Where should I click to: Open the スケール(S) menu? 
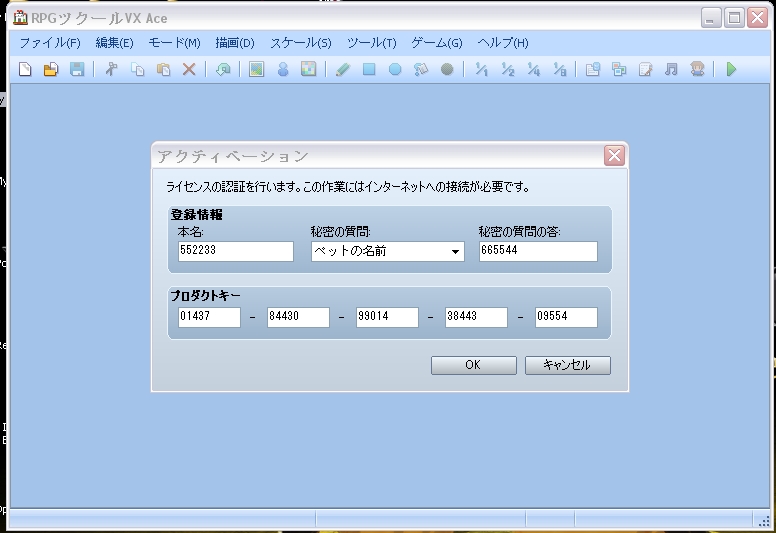click(301, 43)
